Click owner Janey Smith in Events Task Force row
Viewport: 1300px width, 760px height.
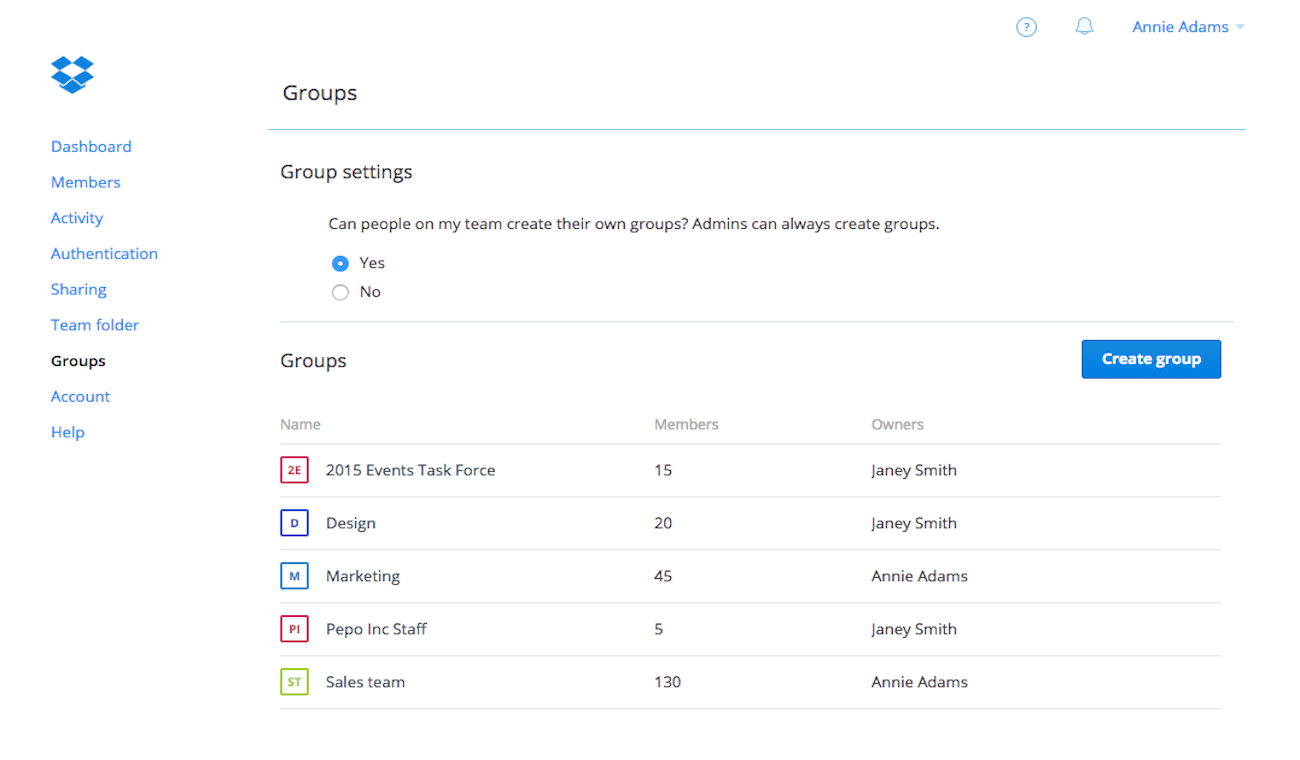[x=914, y=470]
